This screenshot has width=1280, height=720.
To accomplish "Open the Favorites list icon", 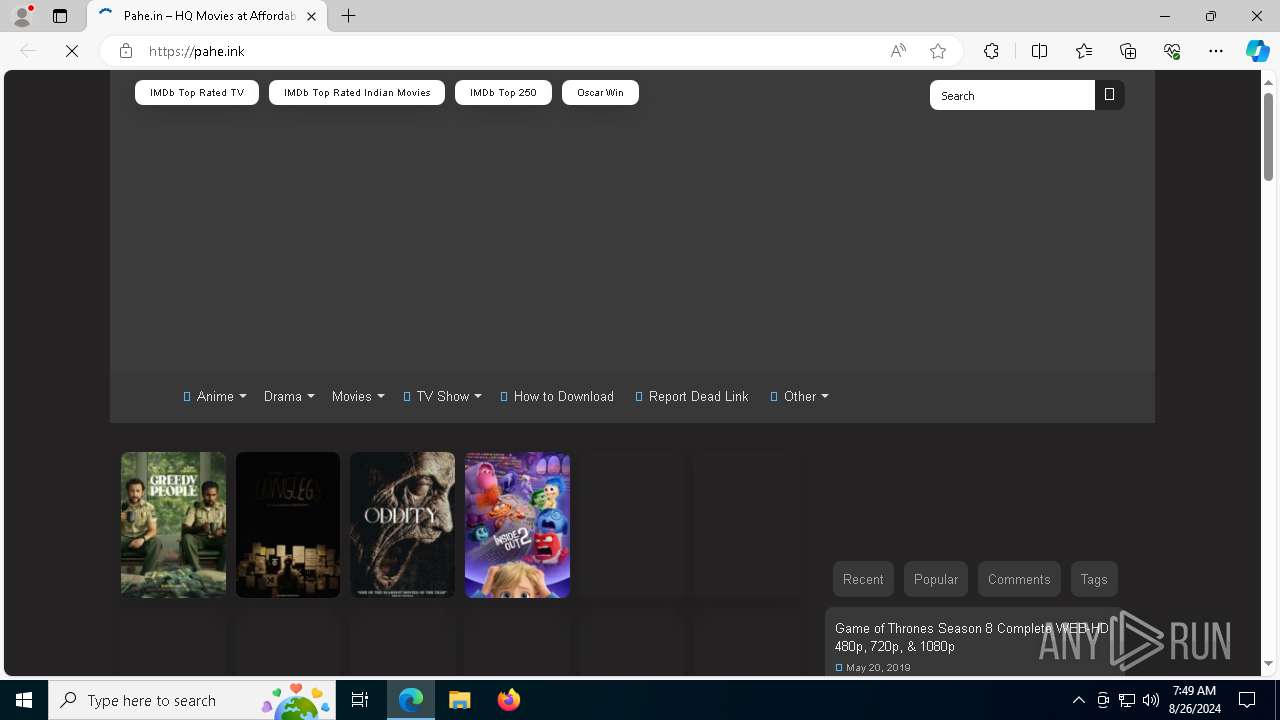I will (x=1084, y=51).
